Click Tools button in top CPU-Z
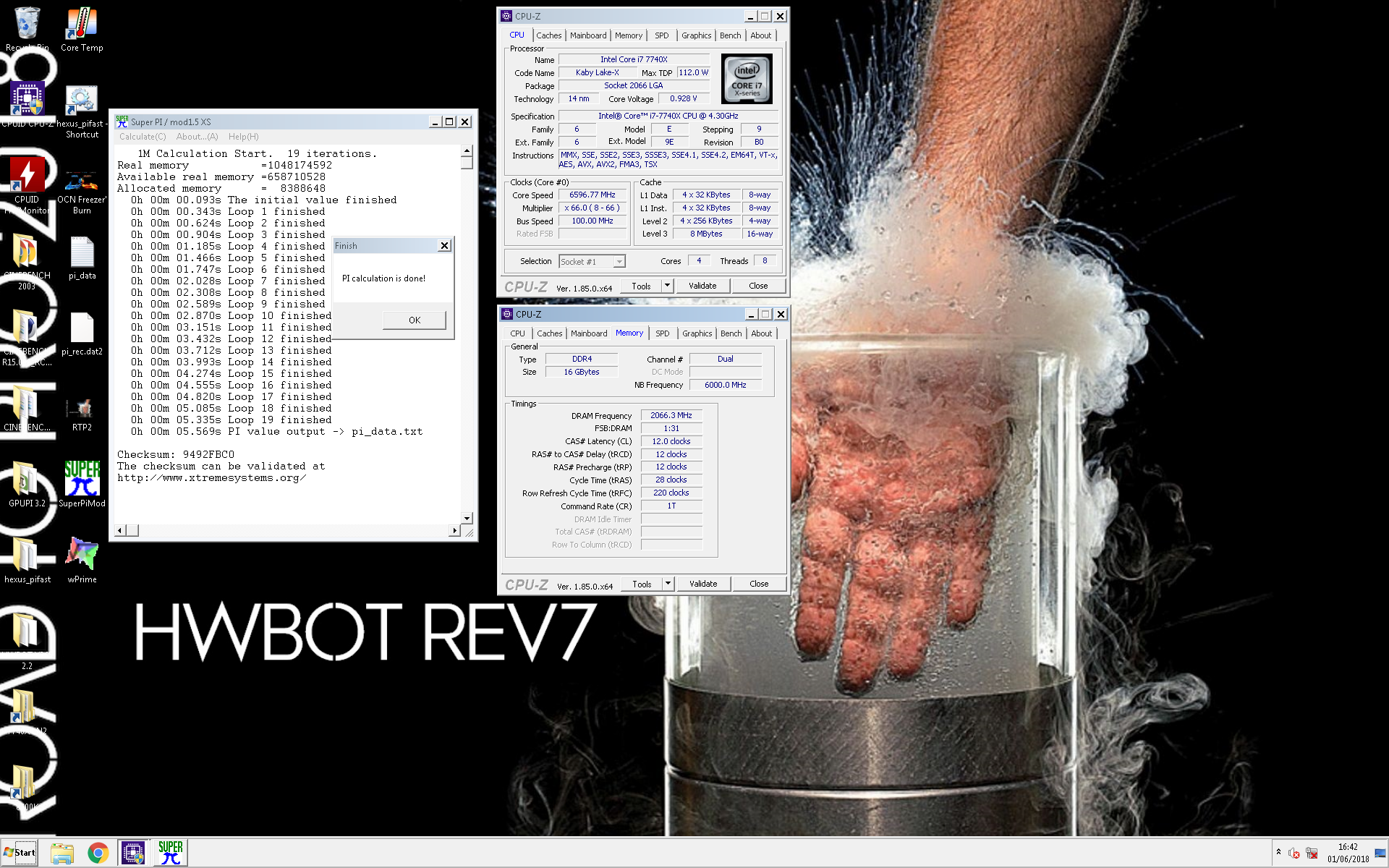Screen dimensions: 1389x868 pyautogui.click(x=641, y=286)
